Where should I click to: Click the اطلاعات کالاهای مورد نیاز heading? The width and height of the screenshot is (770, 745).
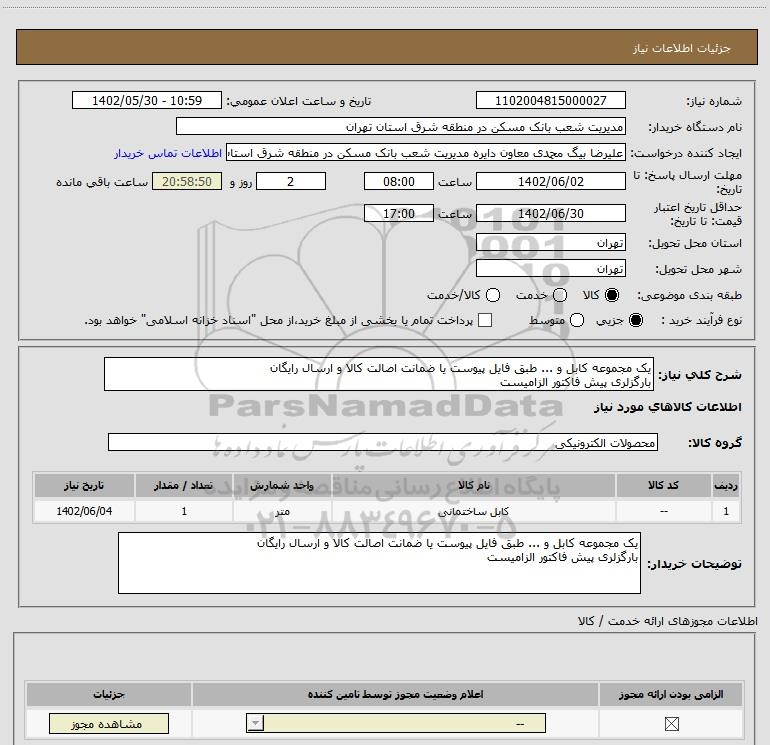(x=667, y=407)
